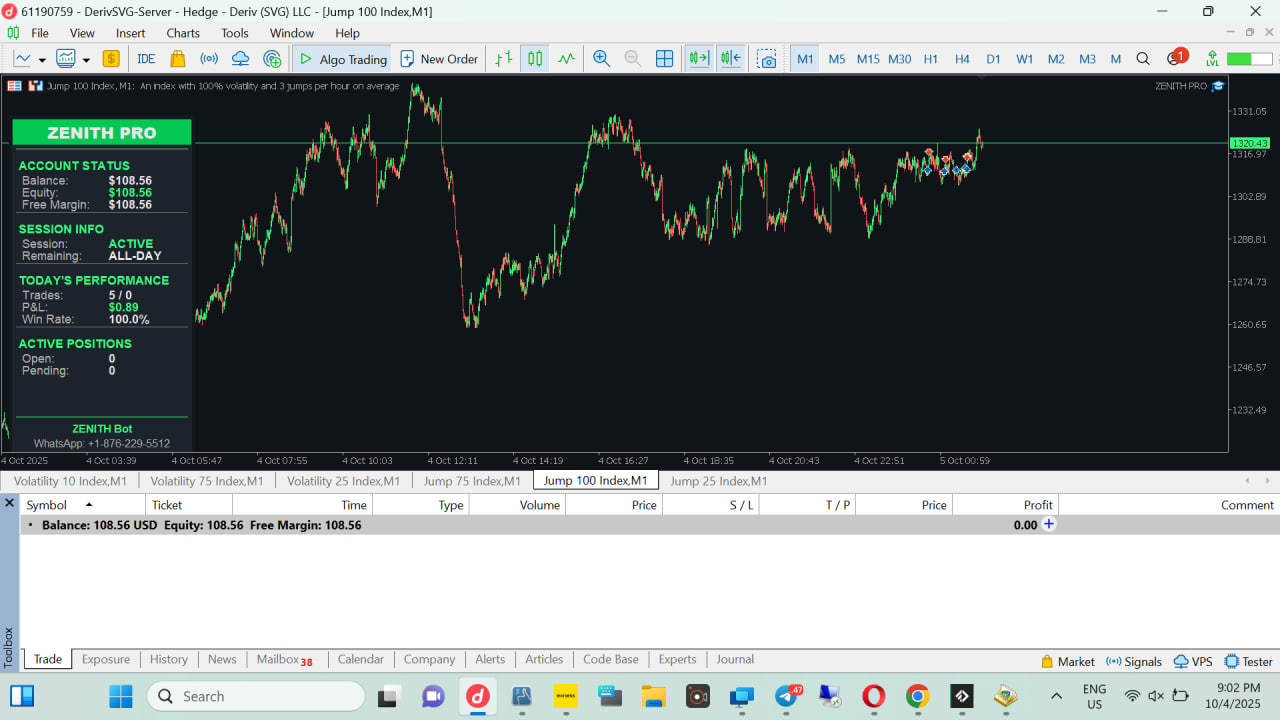Open the Charts menu

coord(183,33)
